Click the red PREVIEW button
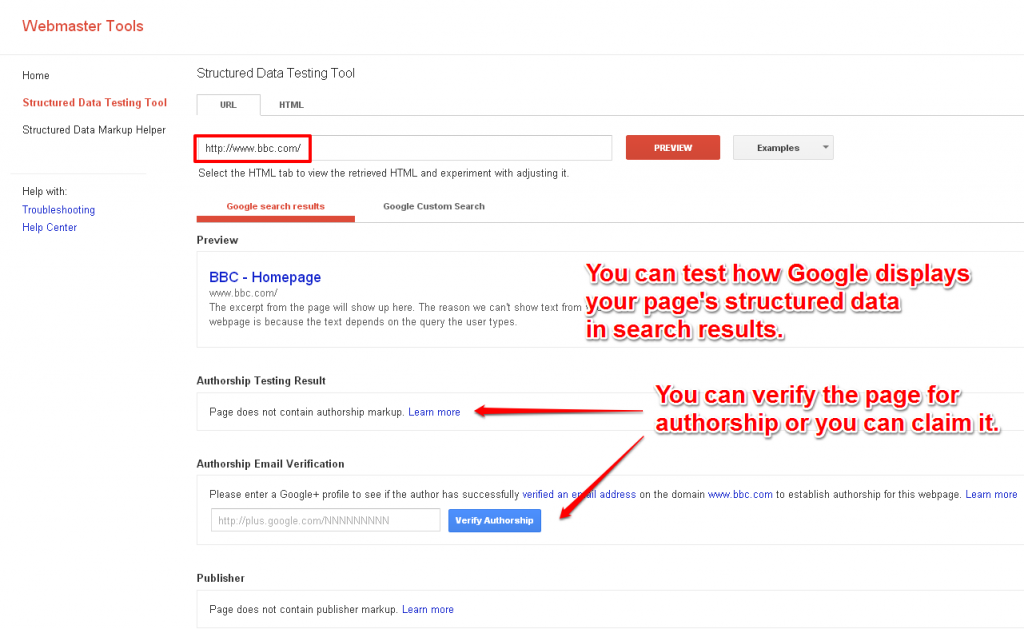Image resolution: width=1024 pixels, height=629 pixels. click(673, 148)
